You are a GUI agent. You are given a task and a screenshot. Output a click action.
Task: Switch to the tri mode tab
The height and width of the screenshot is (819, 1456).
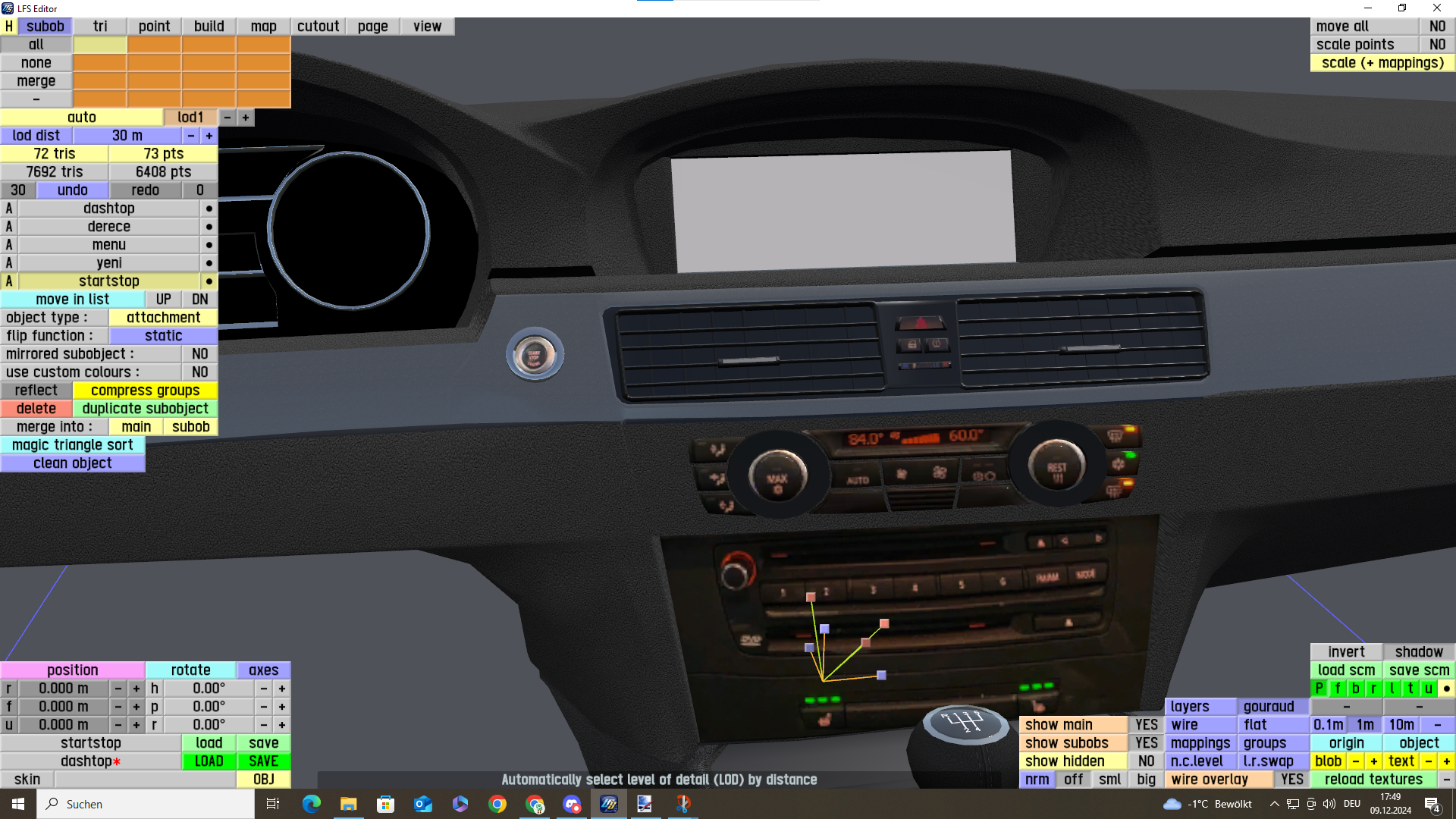click(x=100, y=27)
